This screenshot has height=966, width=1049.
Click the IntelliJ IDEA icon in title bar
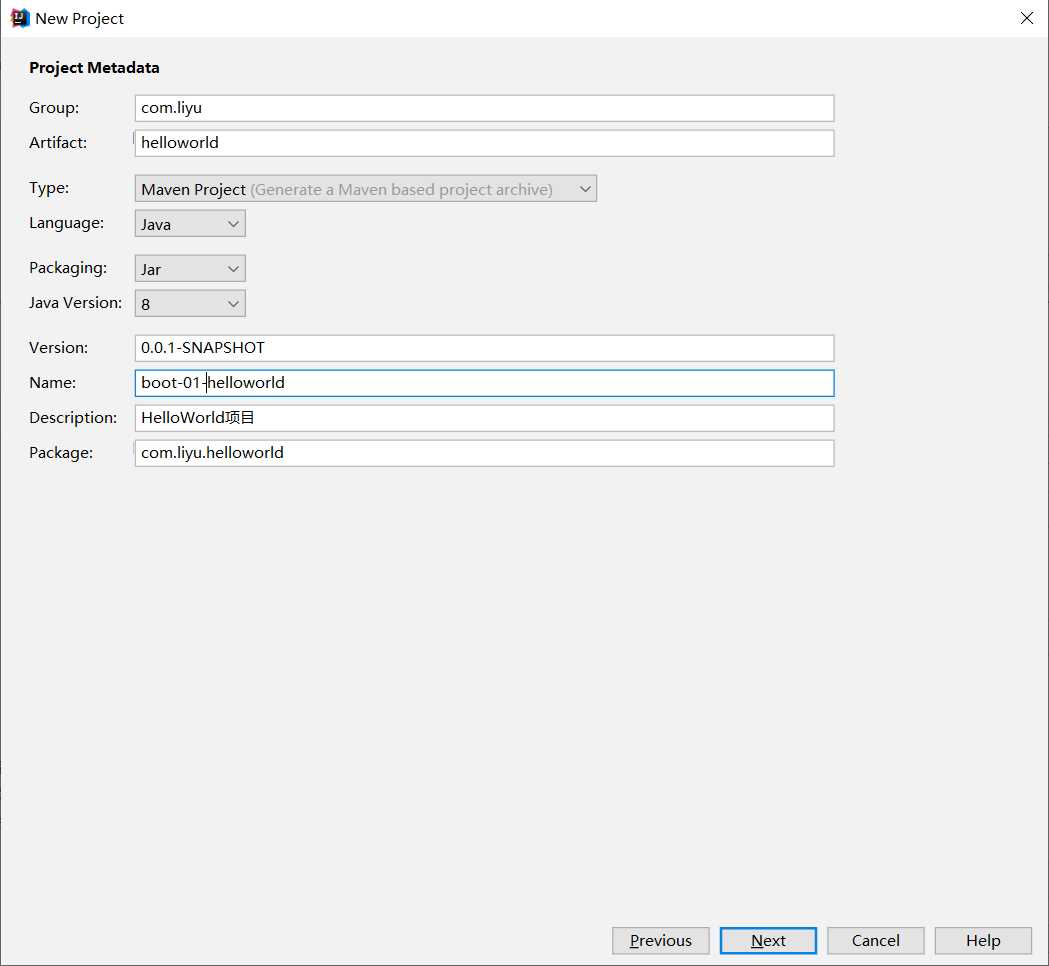pos(20,18)
